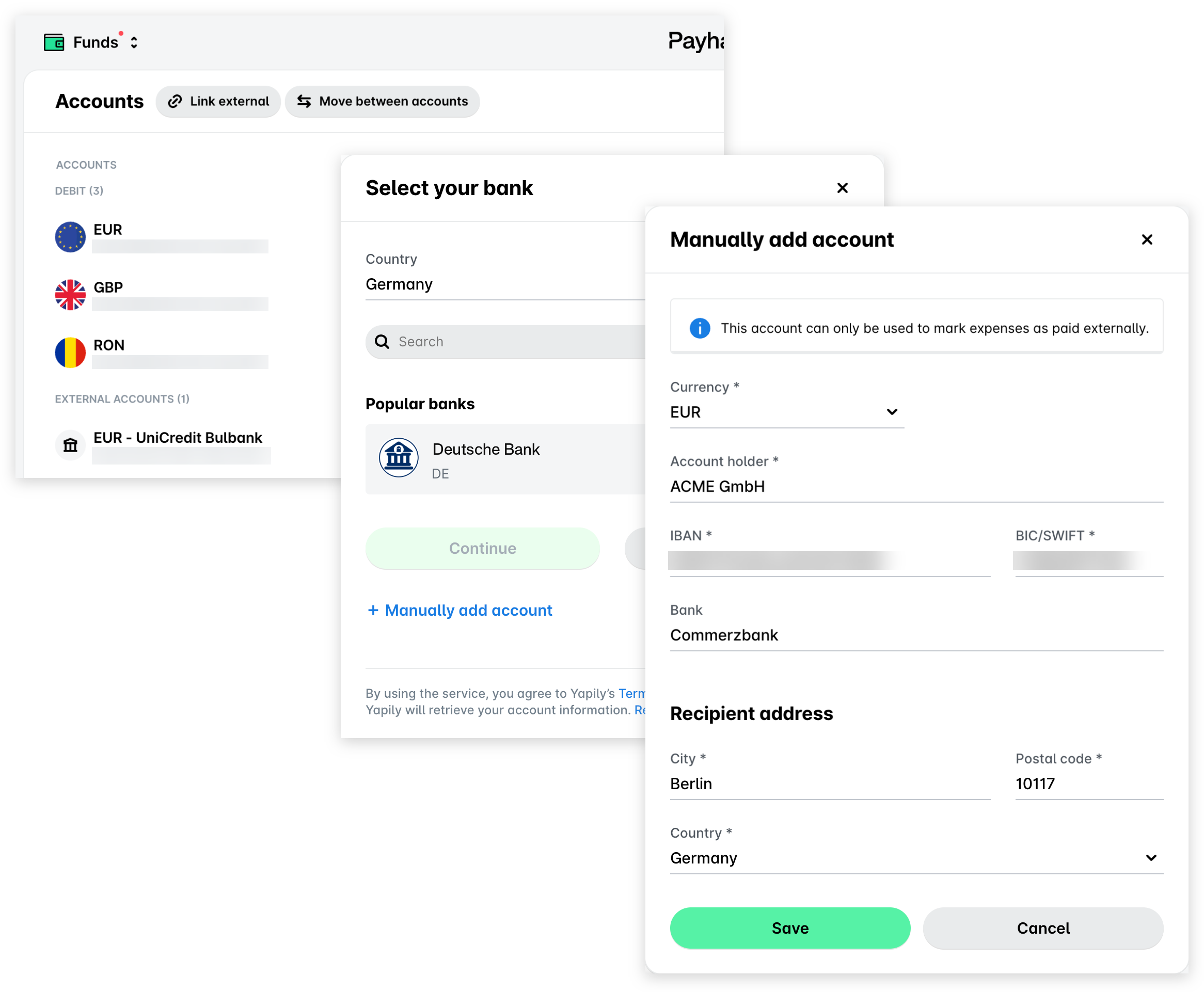
Task: Click the green Funds wallet icon
Action: click(x=54, y=42)
